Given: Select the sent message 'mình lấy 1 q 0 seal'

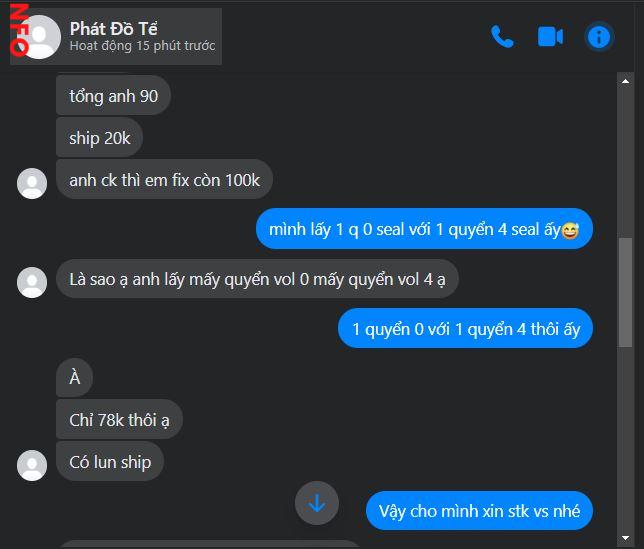Looking at the screenshot, I should pyautogui.click(x=424, y=229).
